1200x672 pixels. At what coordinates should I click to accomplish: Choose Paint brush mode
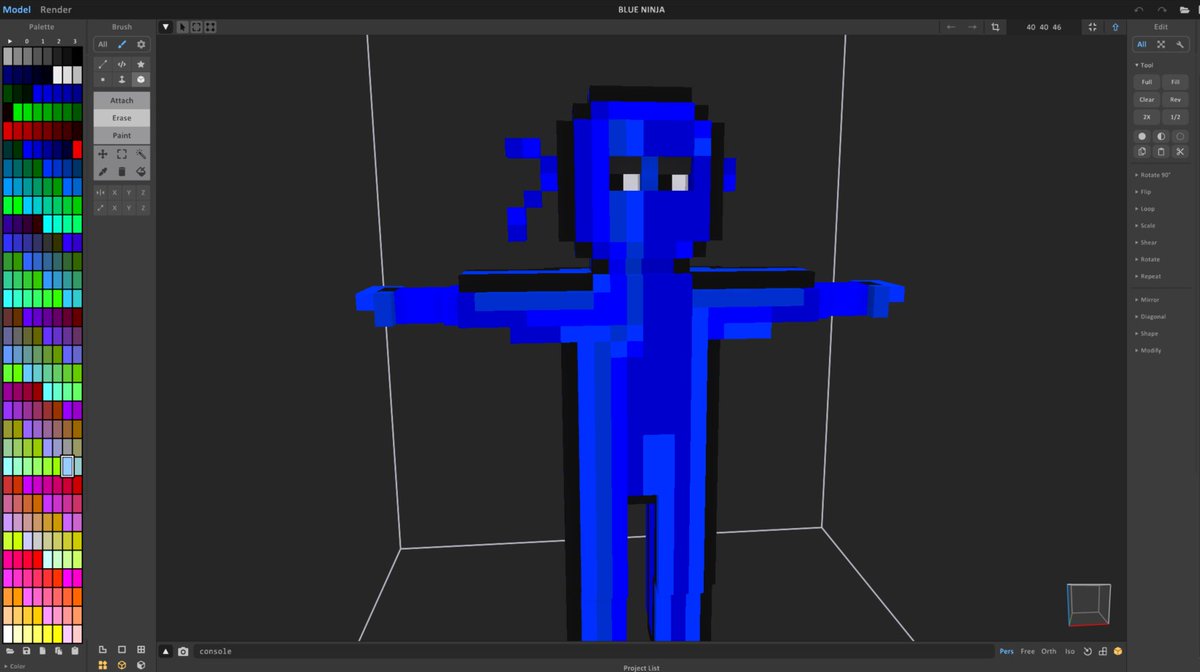[x=122, y=135]
